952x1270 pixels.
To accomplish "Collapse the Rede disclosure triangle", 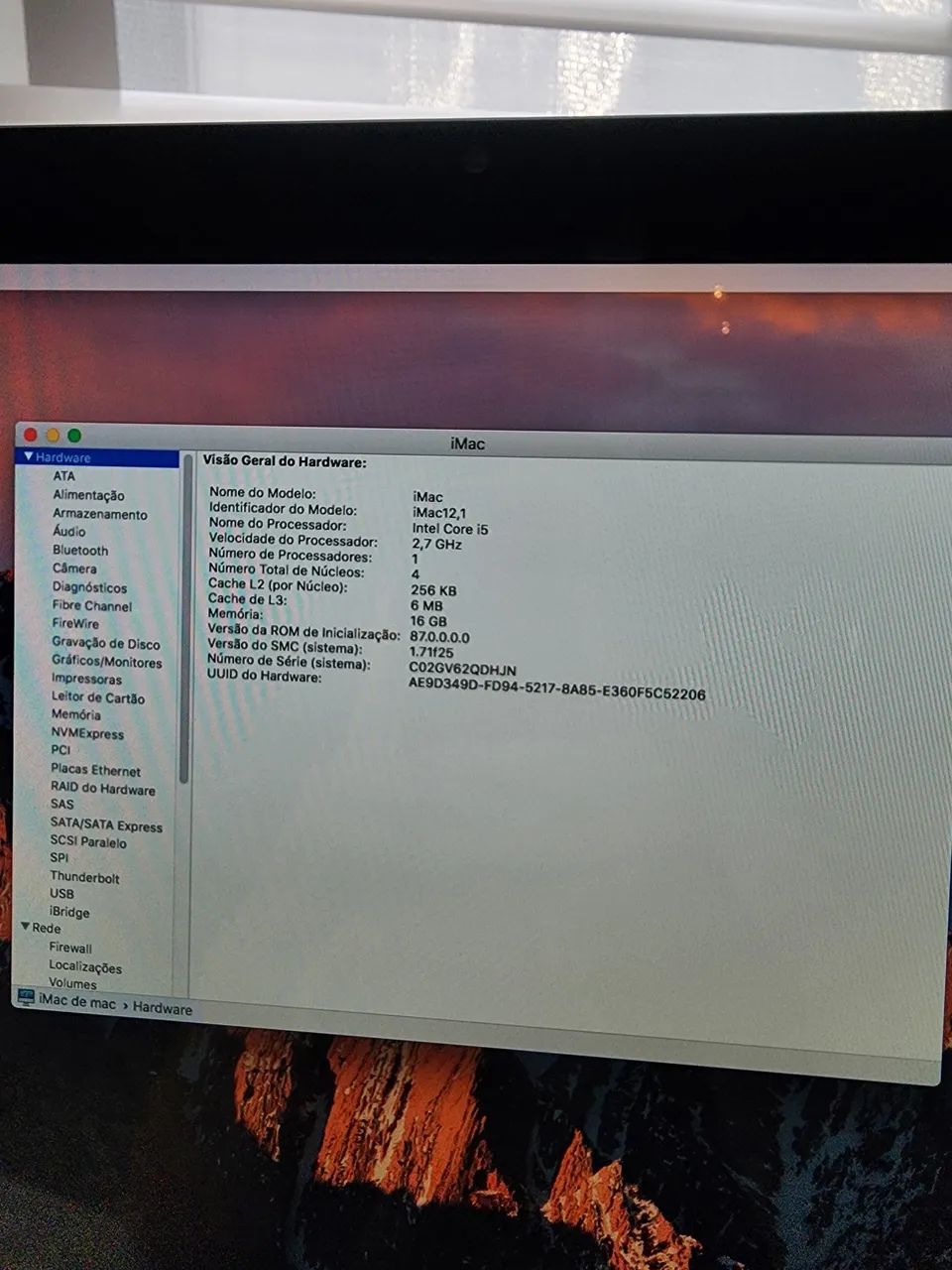I will tap(27, 928).
